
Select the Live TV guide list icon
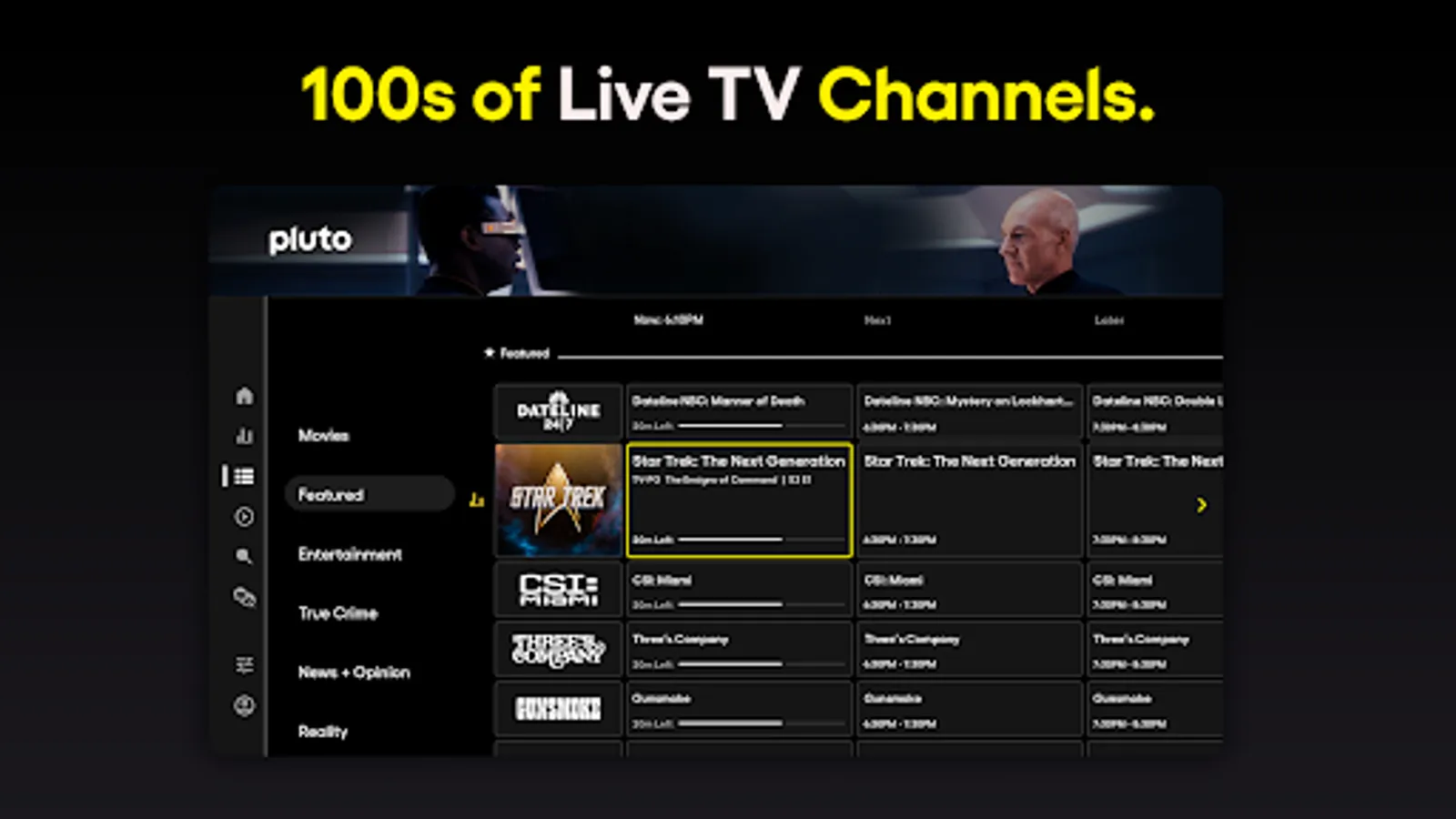pyautogui.click(x=243, y=476)
